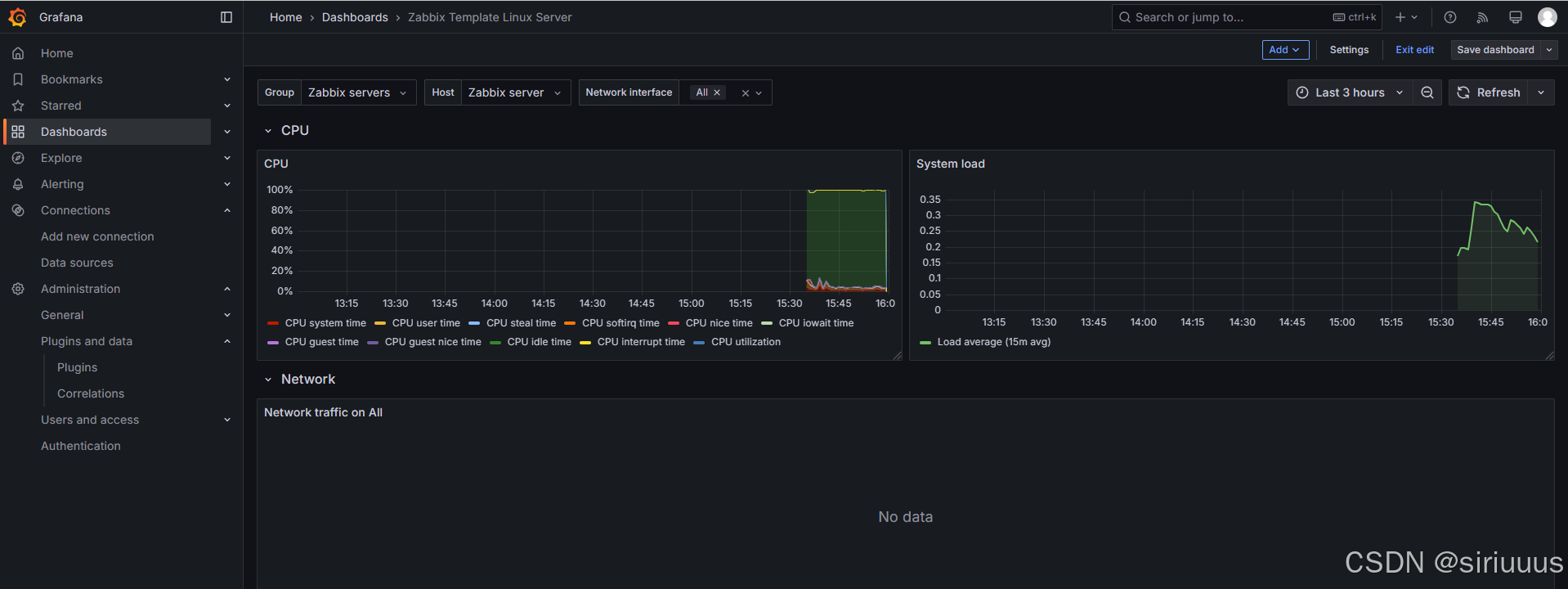
Task: Collapse the Connections sidebar section
Action: 227,210
